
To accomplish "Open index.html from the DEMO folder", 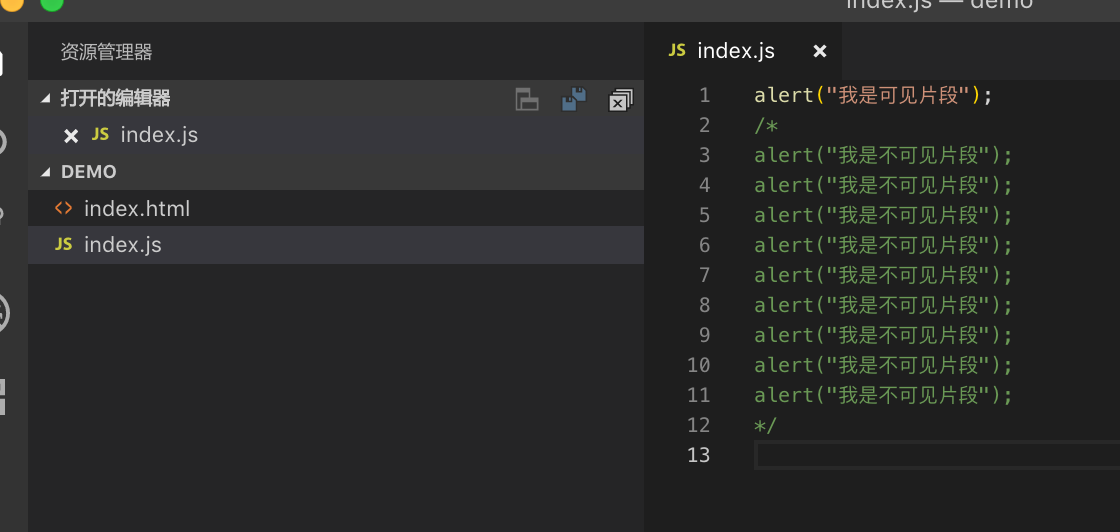I will click(136, 209).
